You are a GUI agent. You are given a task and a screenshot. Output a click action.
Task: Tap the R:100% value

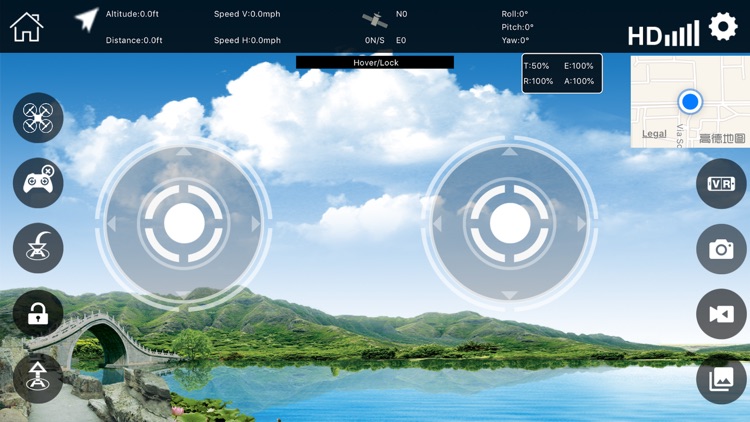point(539,81)
